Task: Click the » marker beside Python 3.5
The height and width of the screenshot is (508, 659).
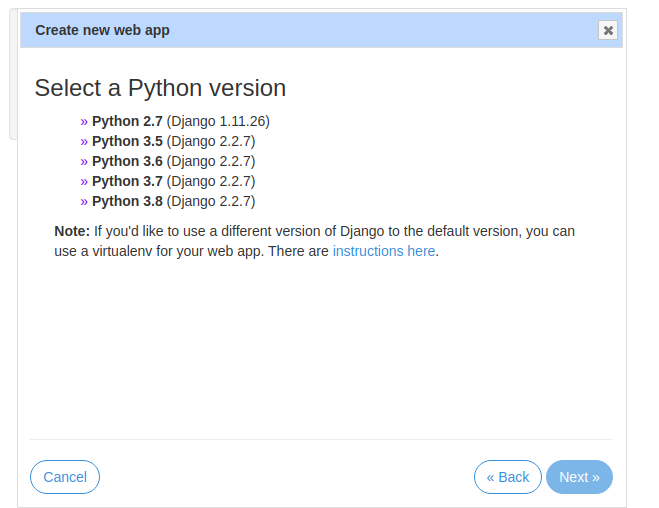Action: (84, 141)
